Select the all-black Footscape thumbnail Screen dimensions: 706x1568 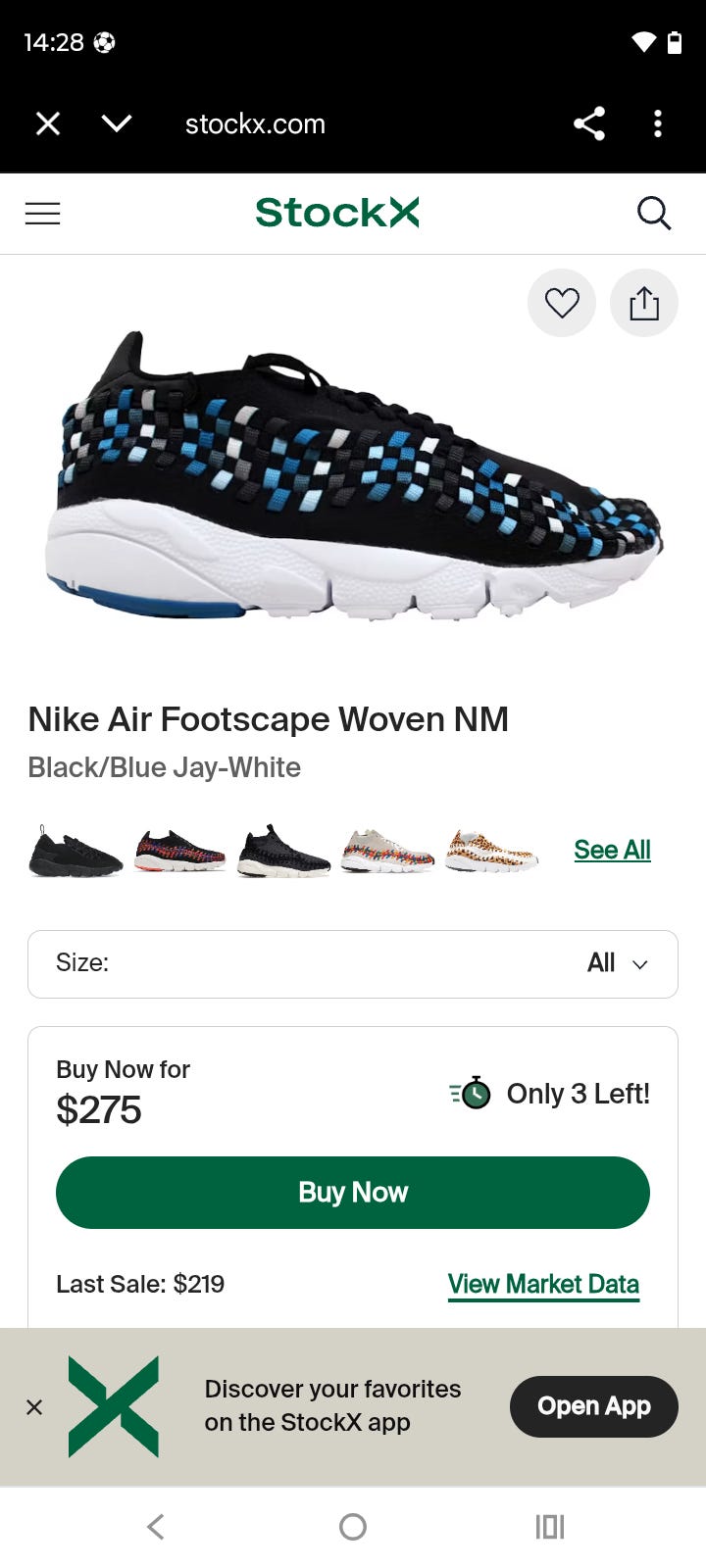pos(76,851)
